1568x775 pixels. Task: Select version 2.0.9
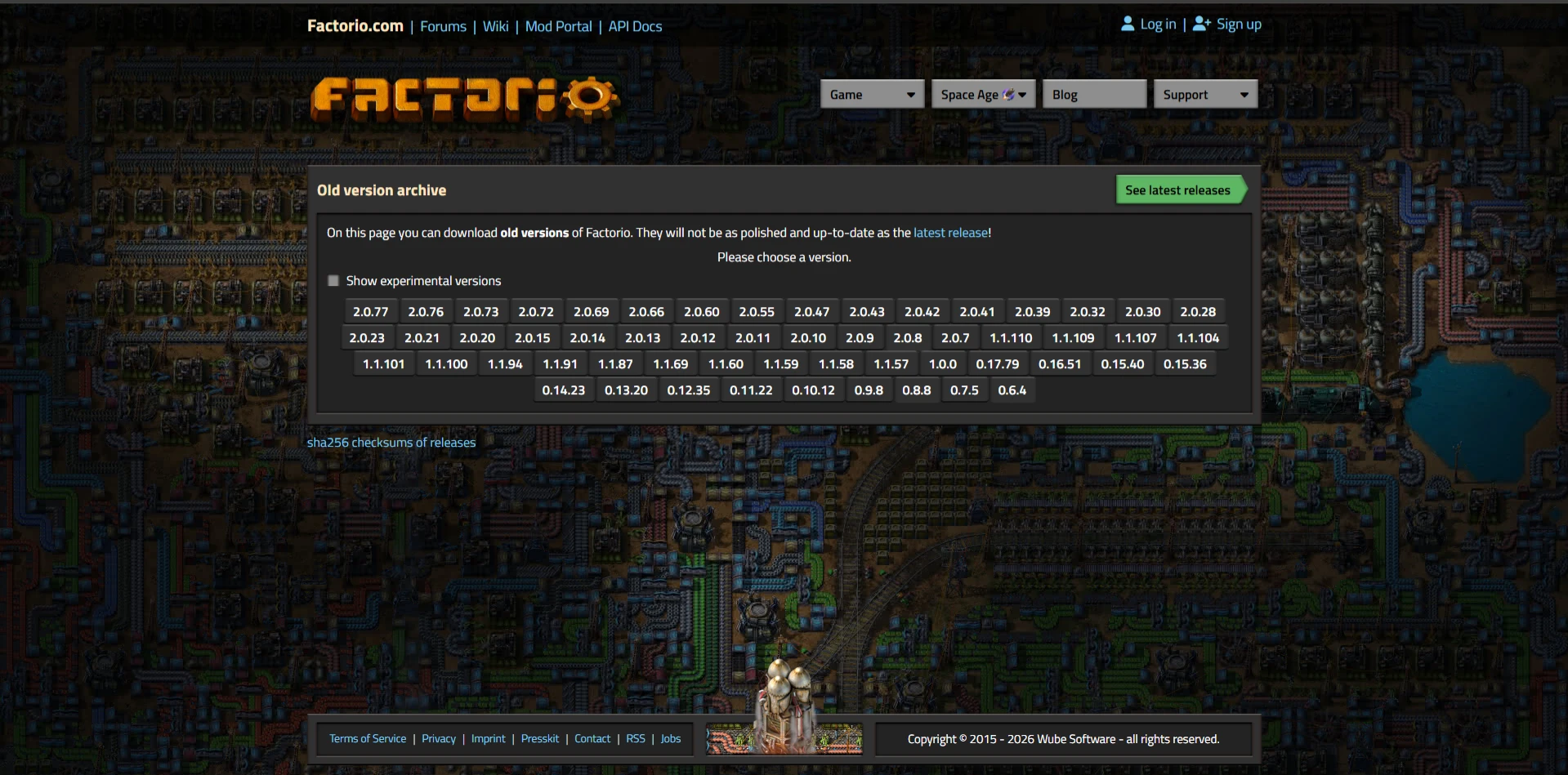pyautogui.click(x=860, y=338)
